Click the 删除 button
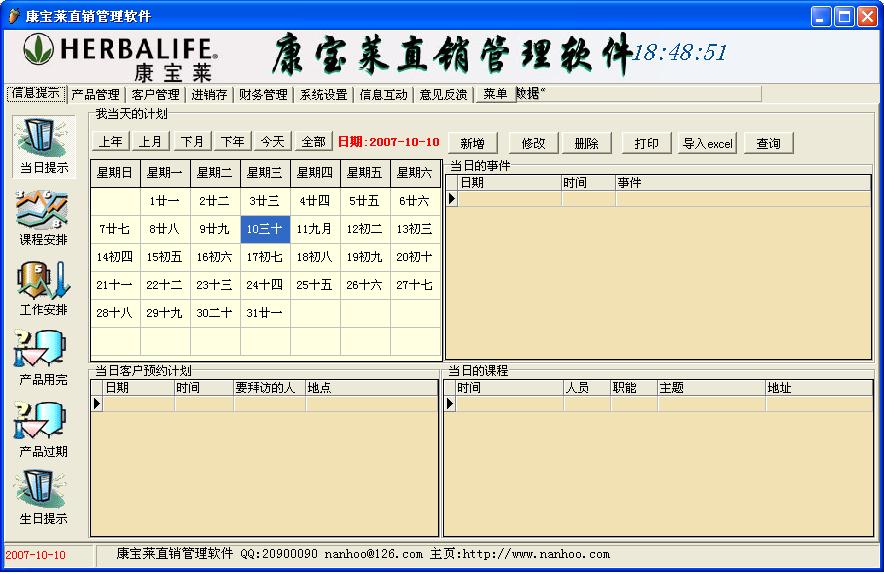 tap(586, 143)
